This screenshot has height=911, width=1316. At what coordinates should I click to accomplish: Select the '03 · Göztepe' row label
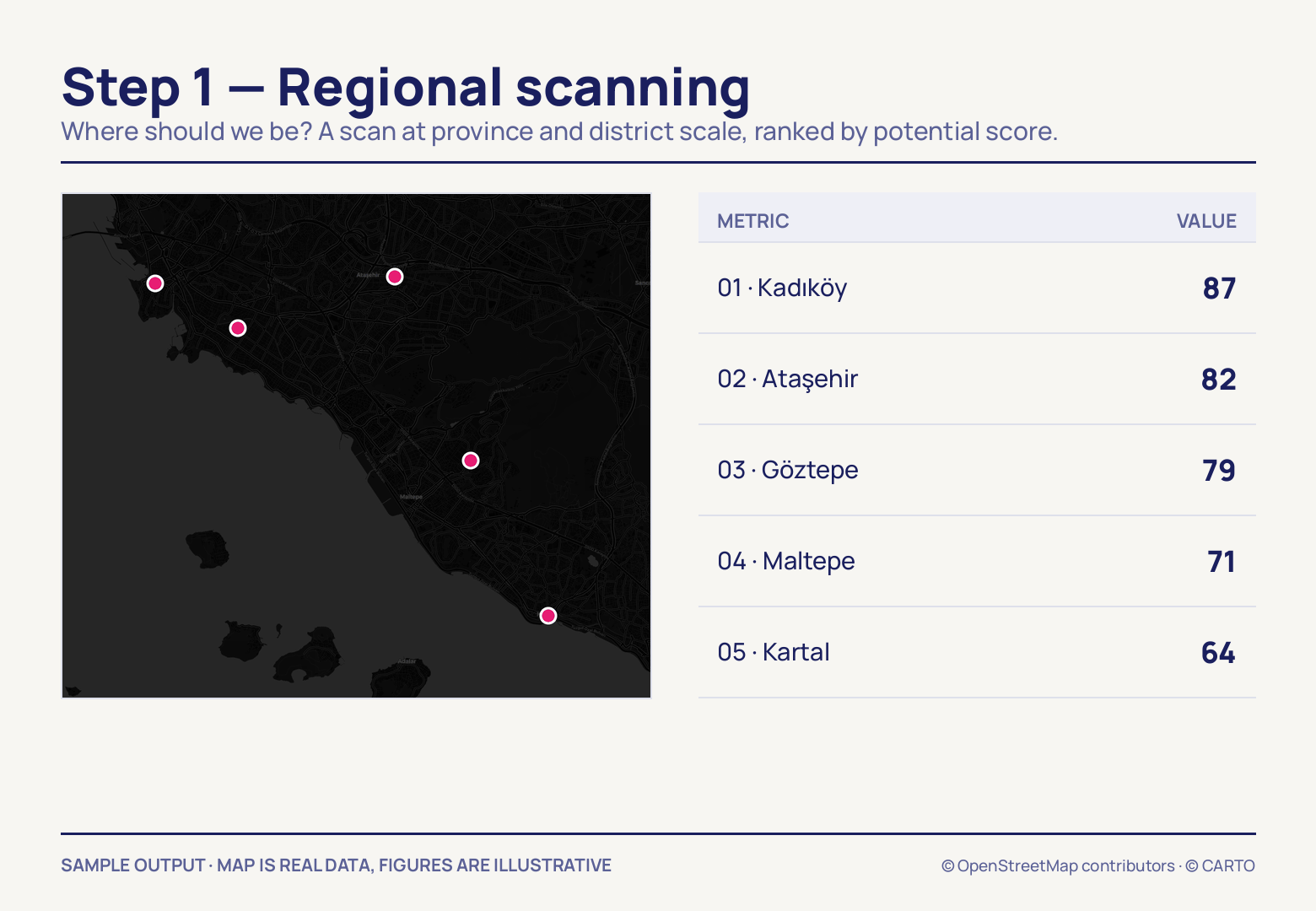788,470
